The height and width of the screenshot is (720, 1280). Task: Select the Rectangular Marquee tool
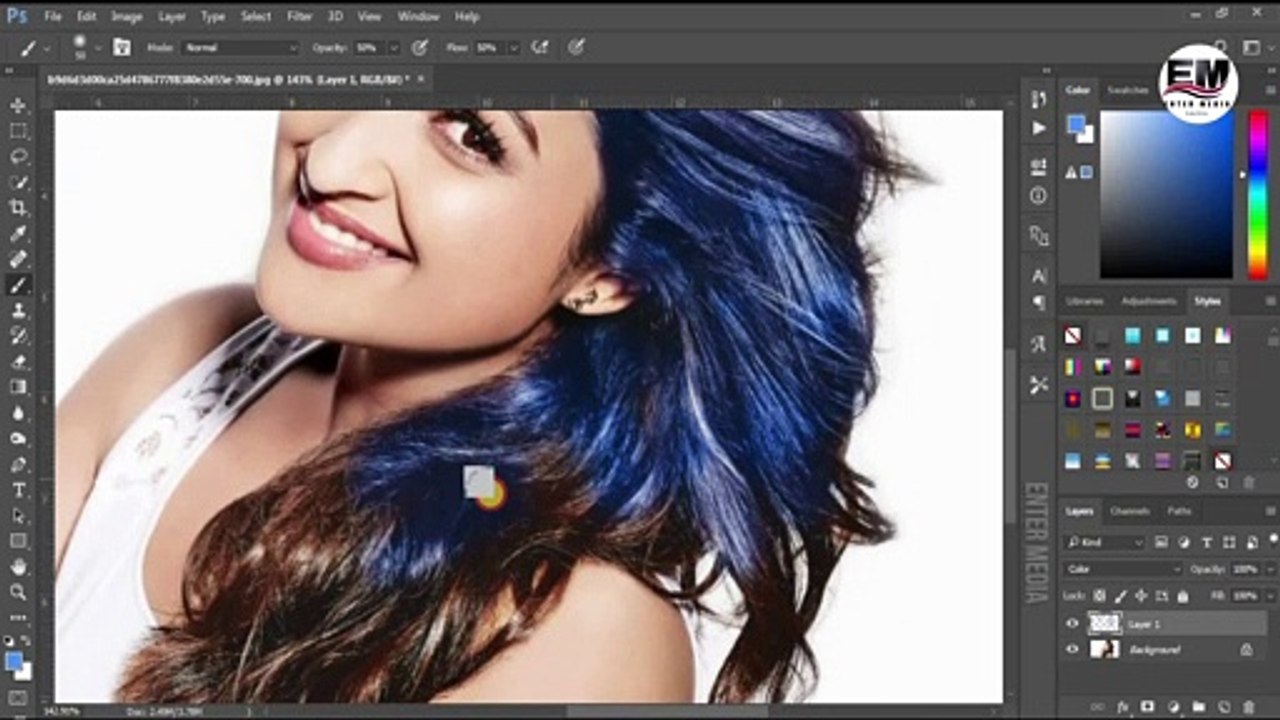pyautogui.click(x=18, y=131)
